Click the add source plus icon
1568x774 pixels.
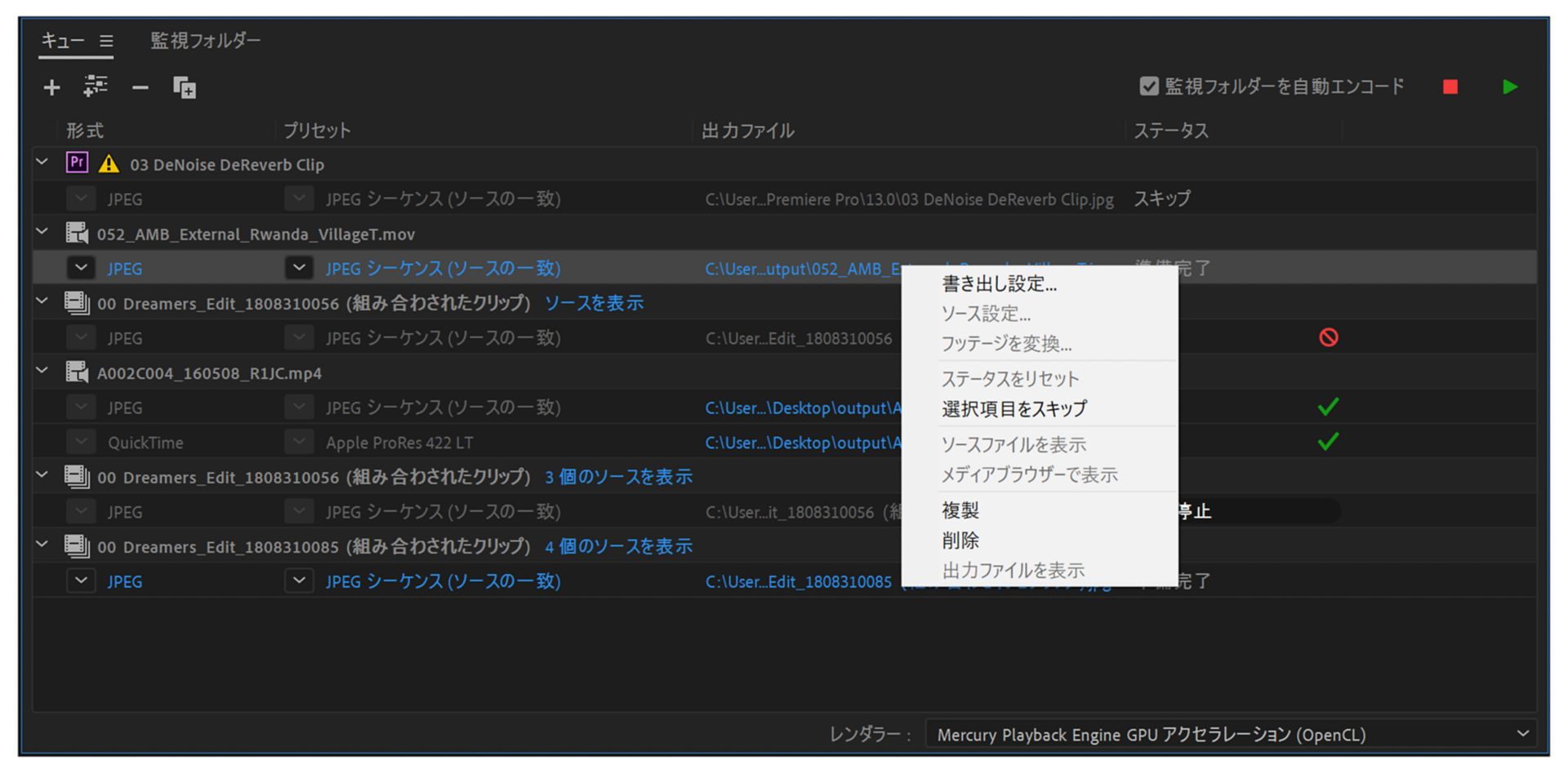pos(51,87)
